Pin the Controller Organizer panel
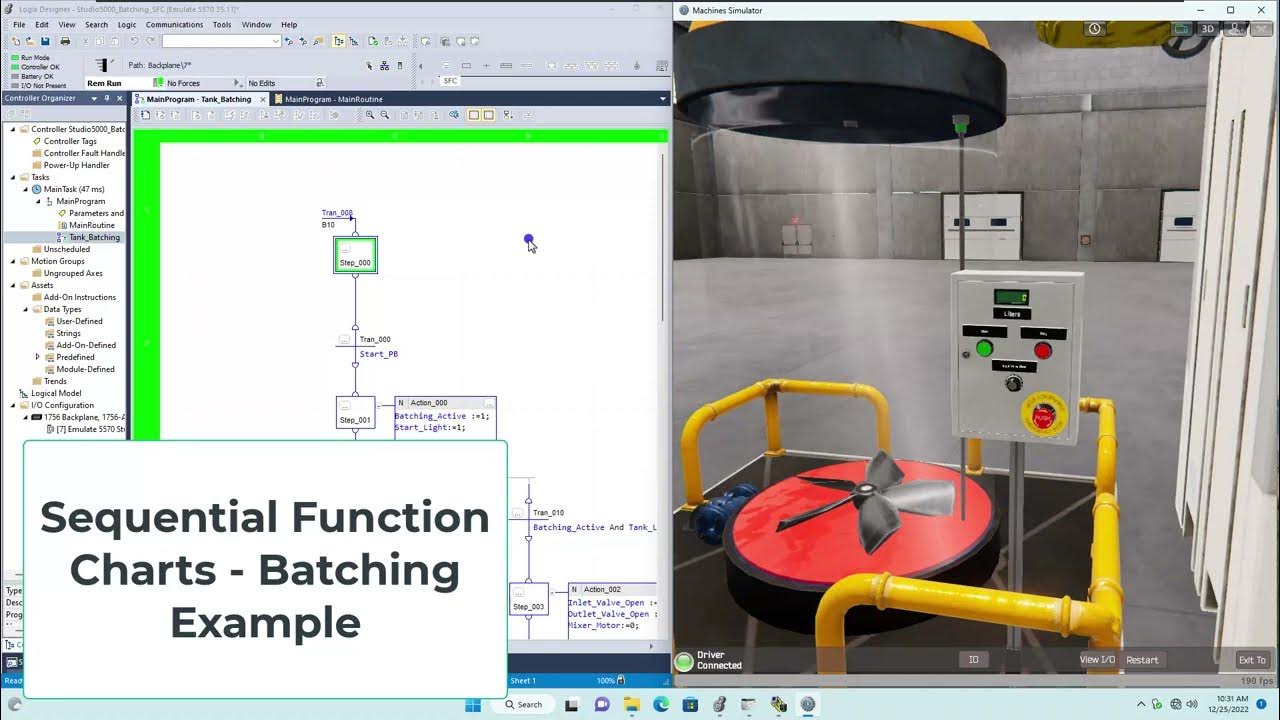 click(107, 98)
